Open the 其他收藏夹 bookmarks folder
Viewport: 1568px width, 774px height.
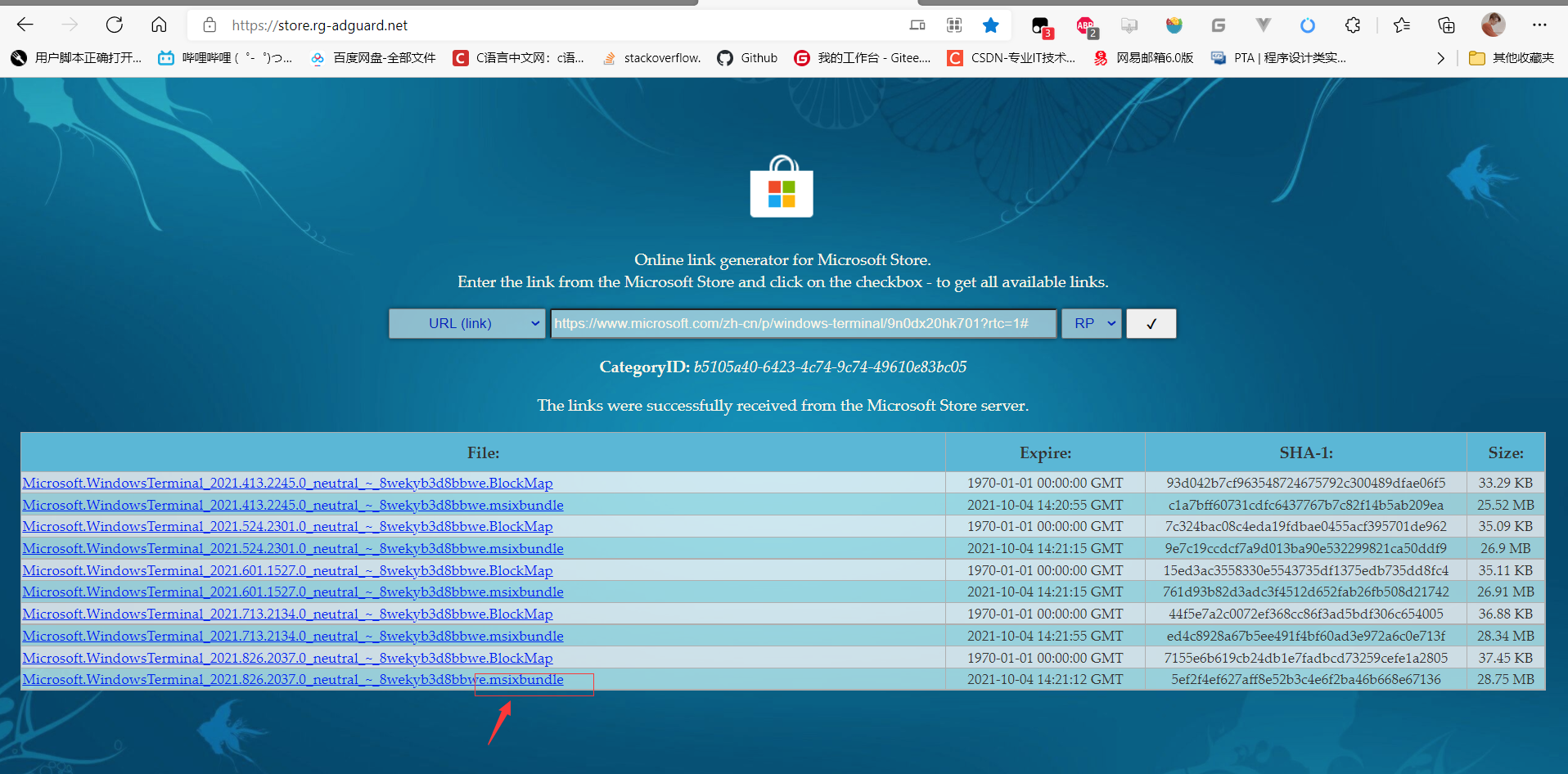tap(1512, 58)
